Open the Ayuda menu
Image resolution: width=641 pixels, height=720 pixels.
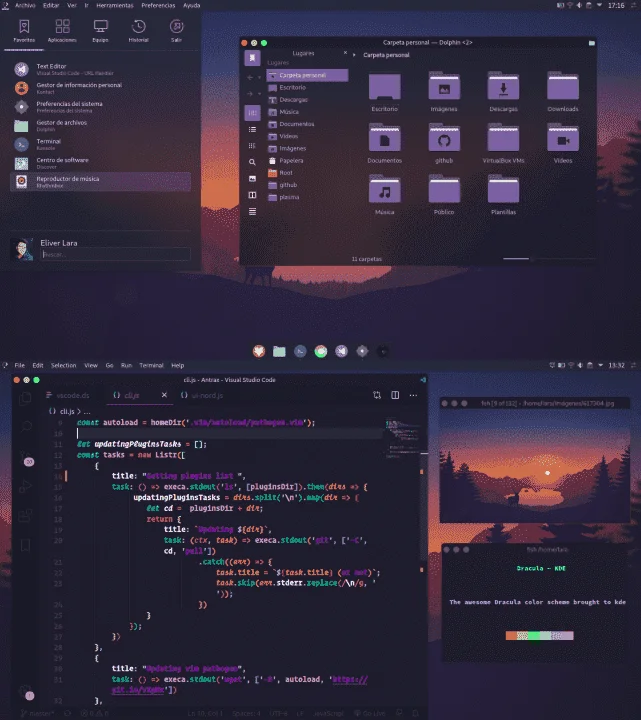coord(191,6)
